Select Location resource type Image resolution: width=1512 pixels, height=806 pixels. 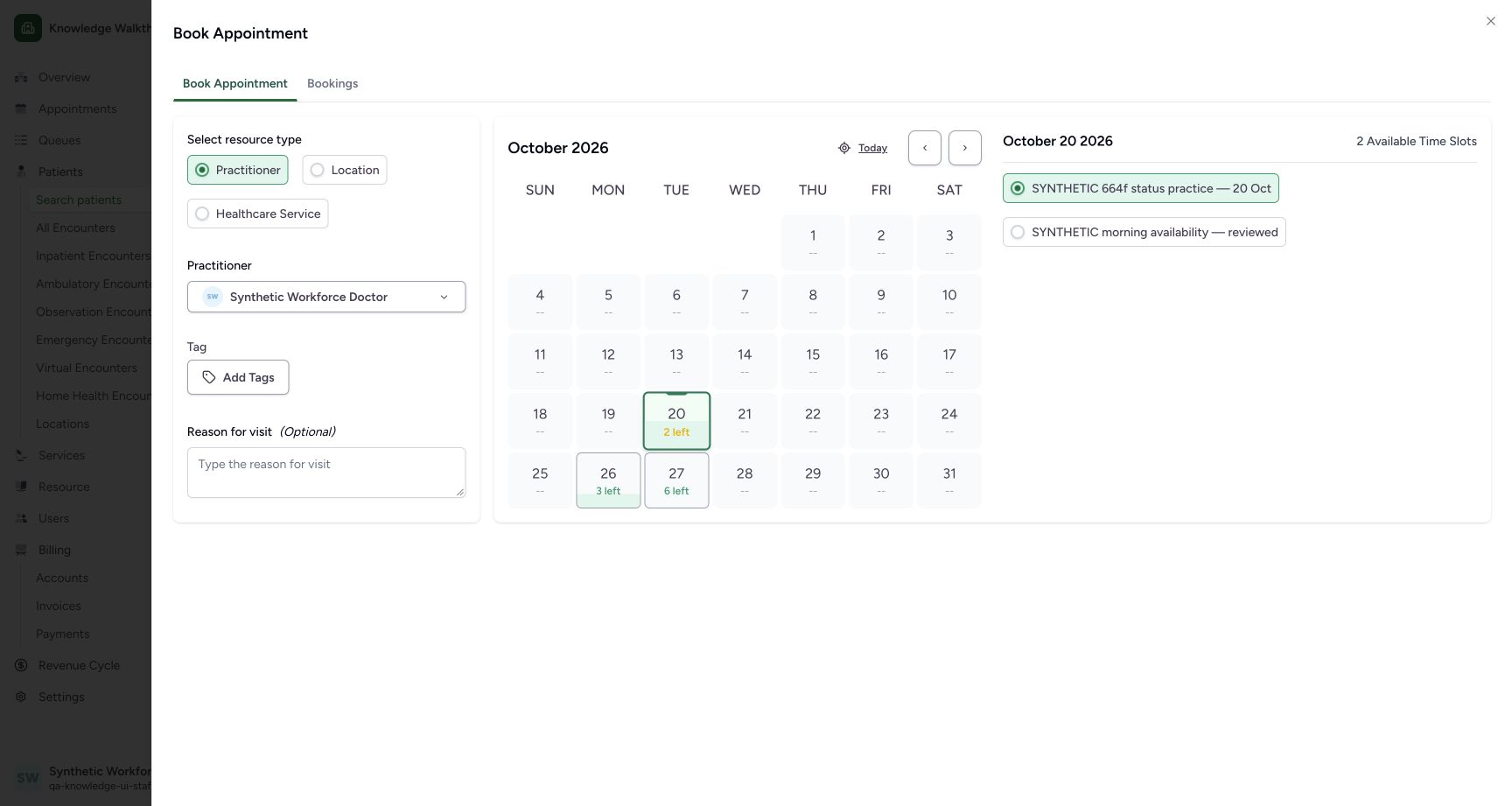click(x=345, y=170)
